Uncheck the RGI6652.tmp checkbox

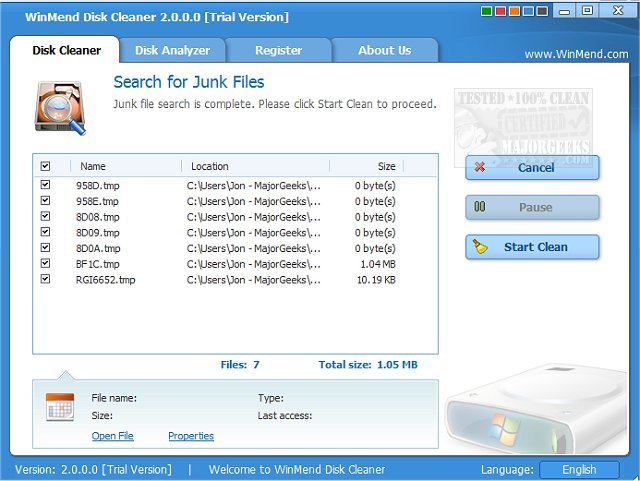[x=45, y=279]
